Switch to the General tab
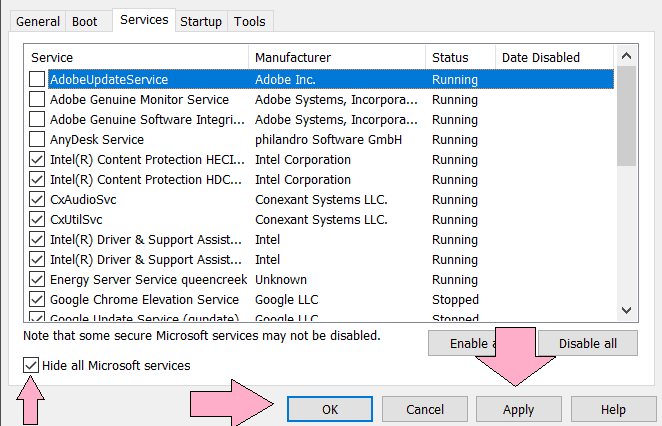The width and height of the screenshot is (662, 426). click(37, 21)
